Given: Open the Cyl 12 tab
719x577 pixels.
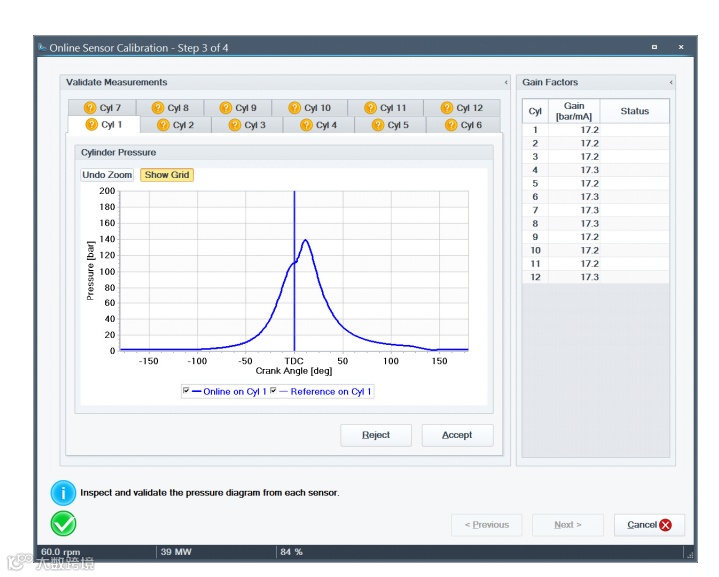Looking at the screenshot, I should click(x=462, y=108).
